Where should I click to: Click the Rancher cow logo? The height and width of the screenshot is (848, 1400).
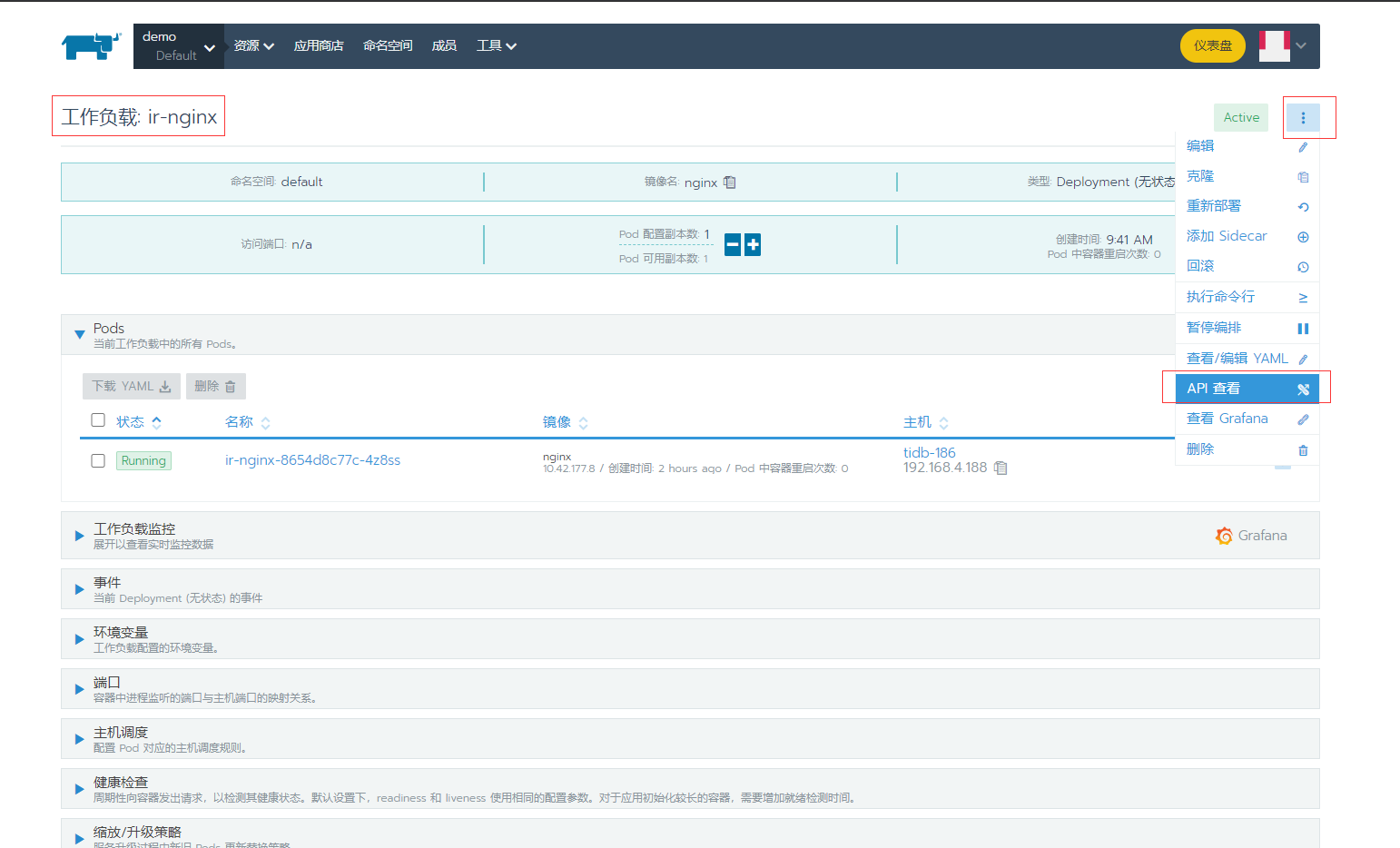point(91,46)
